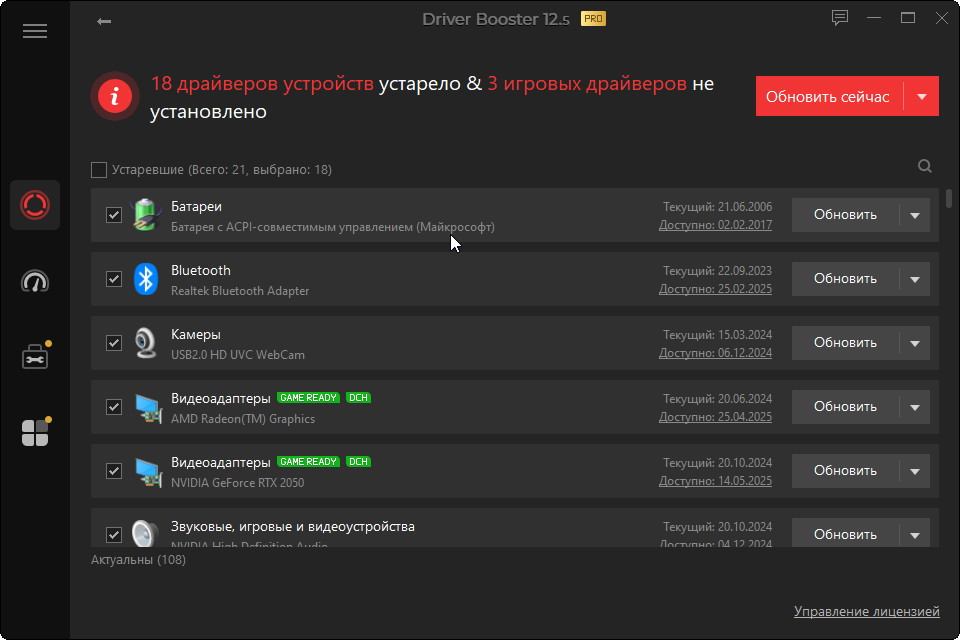This screenshot has height=640, width=960.
Task: Uncheck the Батареи driver checkbox
Action: pos(114,215)
